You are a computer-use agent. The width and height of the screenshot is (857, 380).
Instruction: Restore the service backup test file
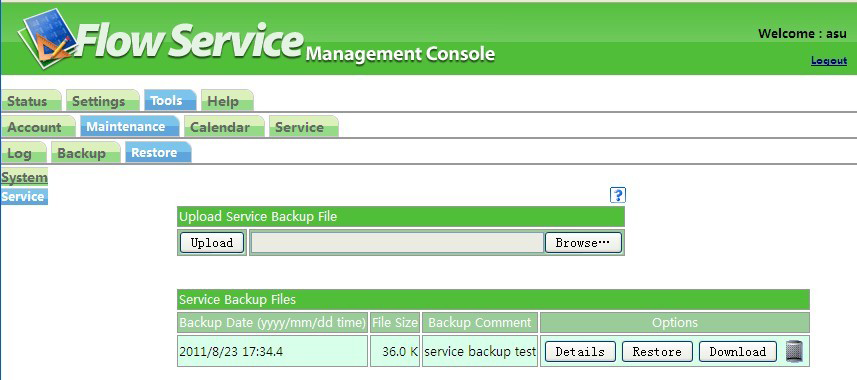(657, 352)
